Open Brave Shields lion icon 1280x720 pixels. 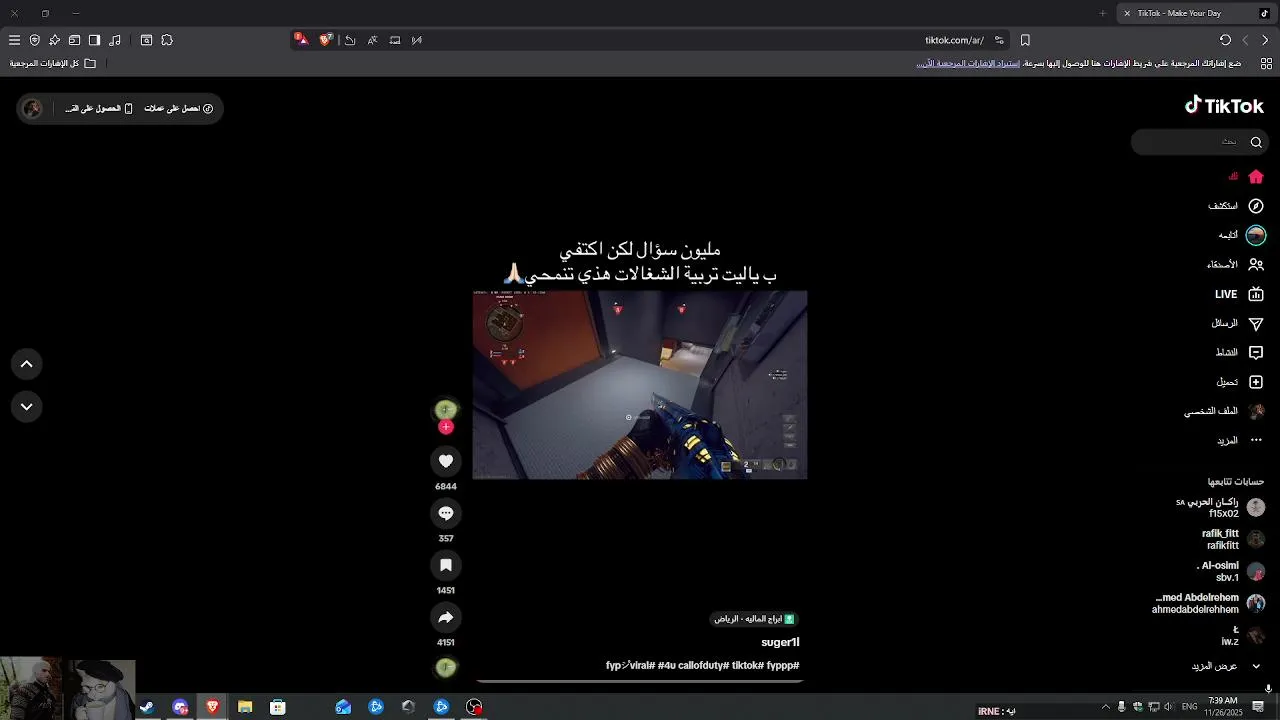(x=325, y=40)
